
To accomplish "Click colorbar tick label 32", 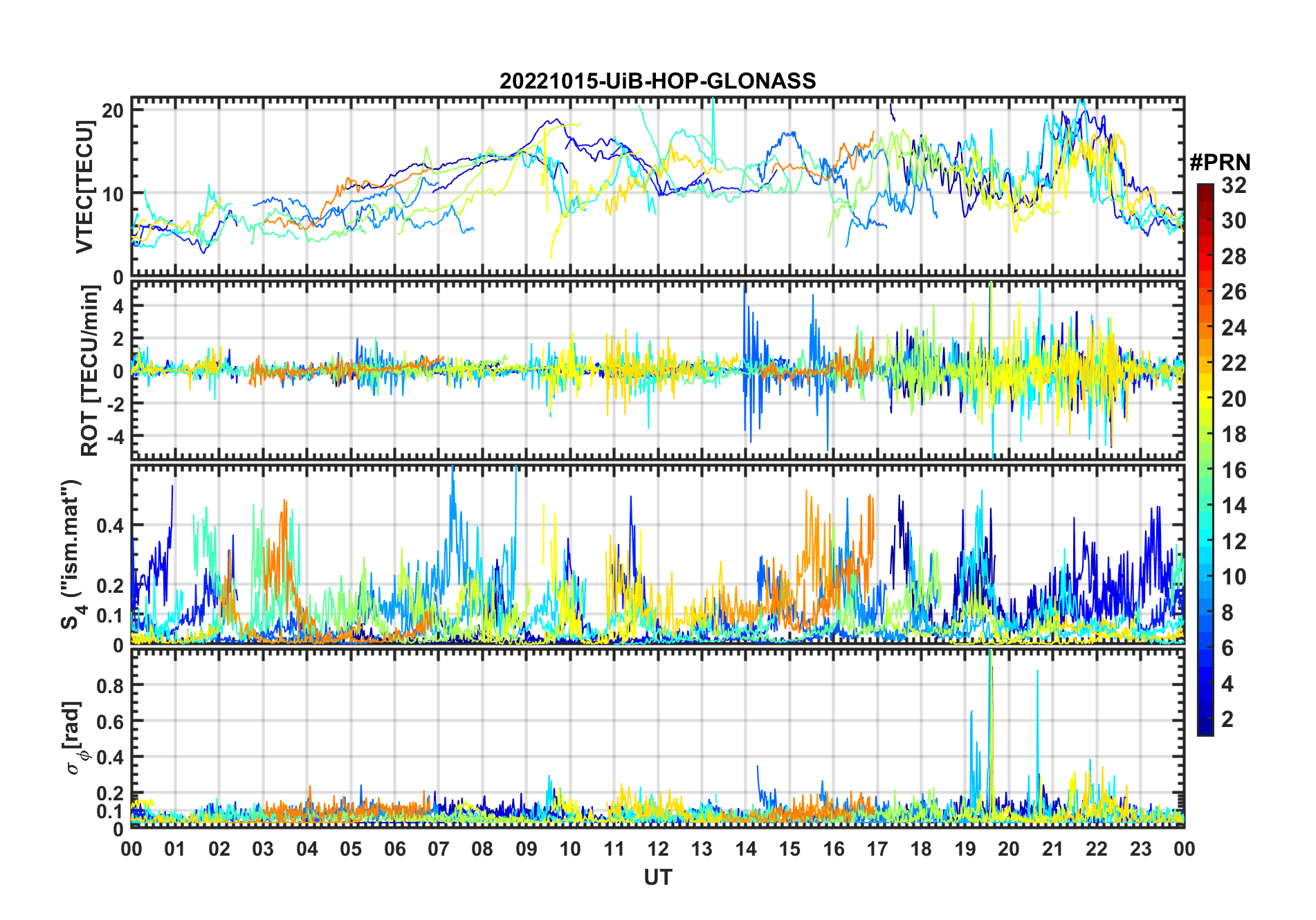I will [1234, 185].
